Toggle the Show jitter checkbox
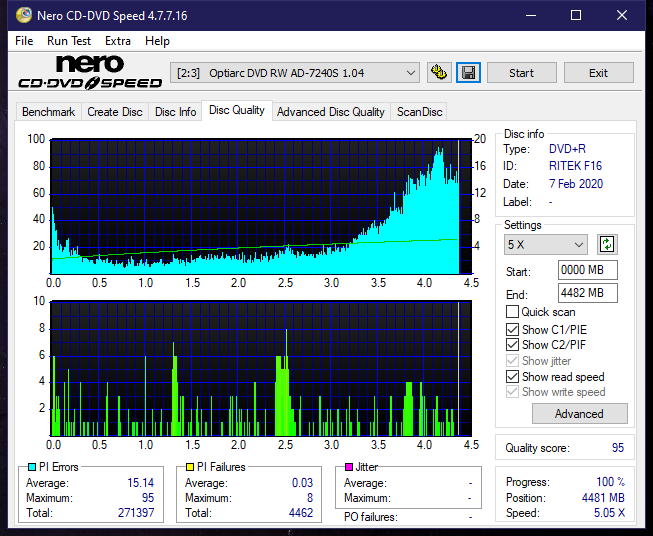Image resolution: width=653 pixels, height=536 pixels. [x=512, y=361]
